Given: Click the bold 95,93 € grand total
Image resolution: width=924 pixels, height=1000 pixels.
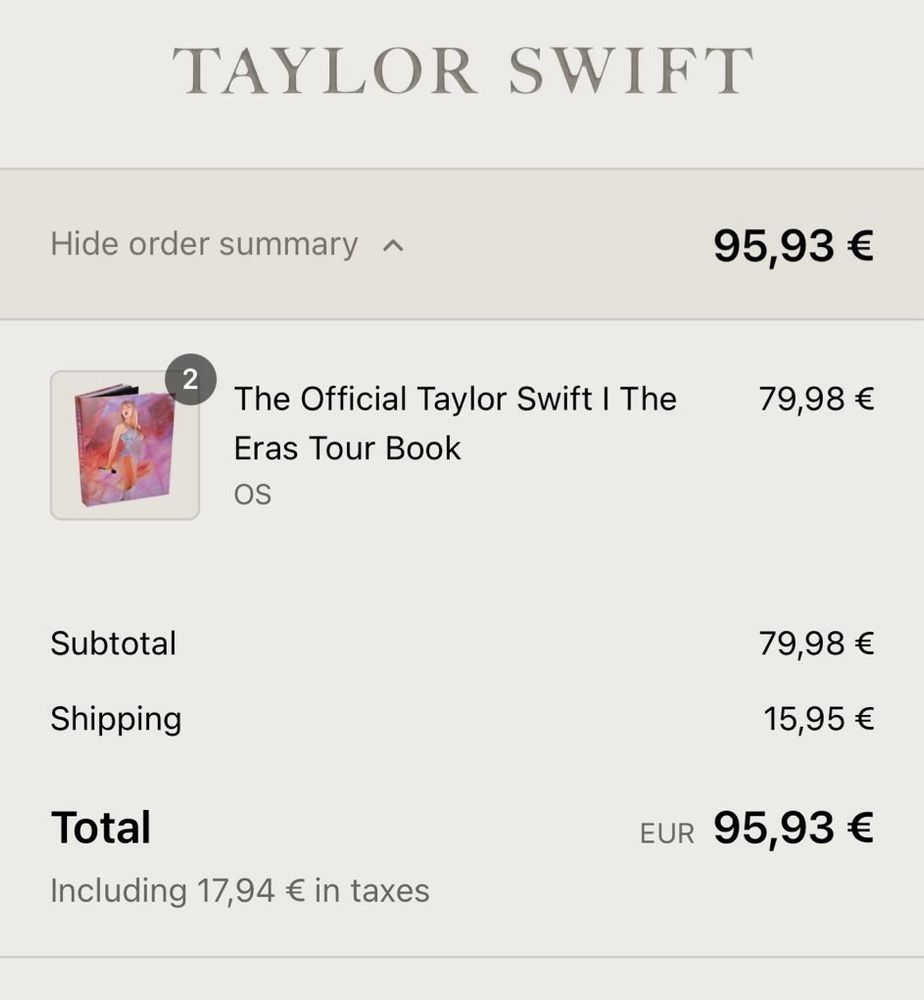Looking at the screenshot, I should pyautogui.click(x=793, y=828).
